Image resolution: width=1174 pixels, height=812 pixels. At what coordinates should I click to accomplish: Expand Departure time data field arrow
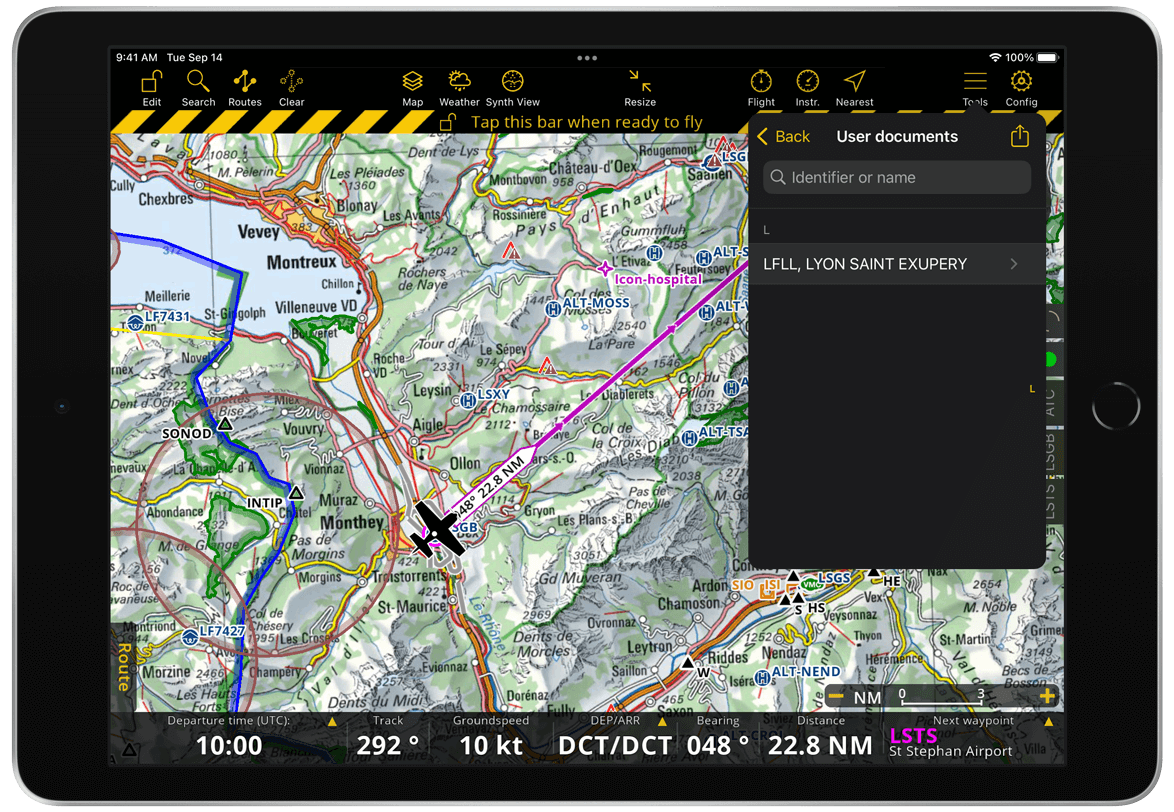tap(332, 721)
